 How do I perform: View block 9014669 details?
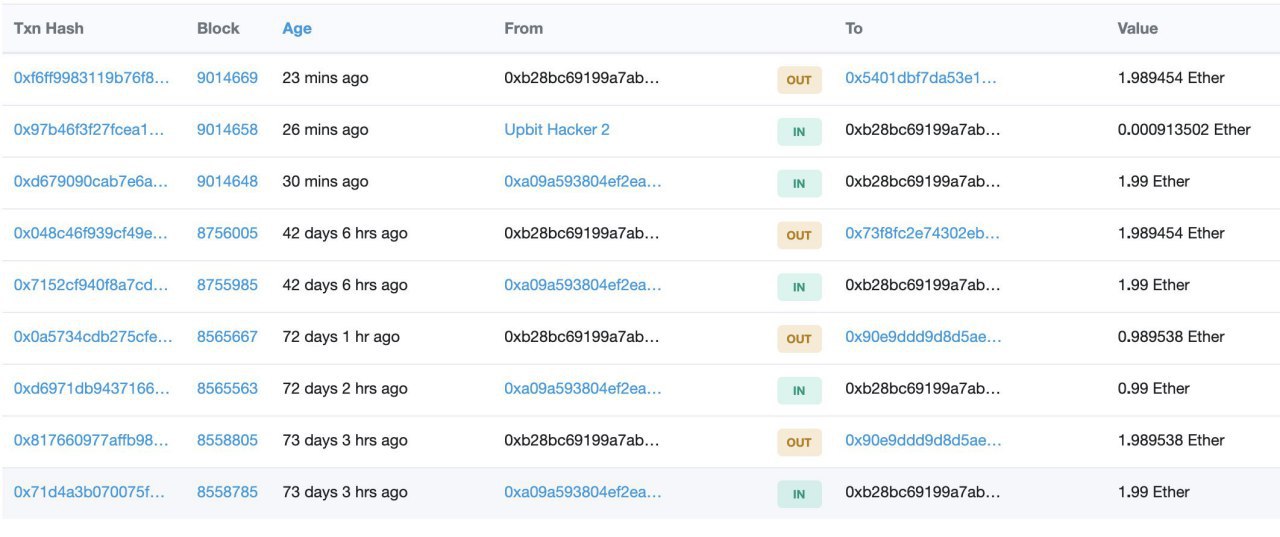(227, 78)
